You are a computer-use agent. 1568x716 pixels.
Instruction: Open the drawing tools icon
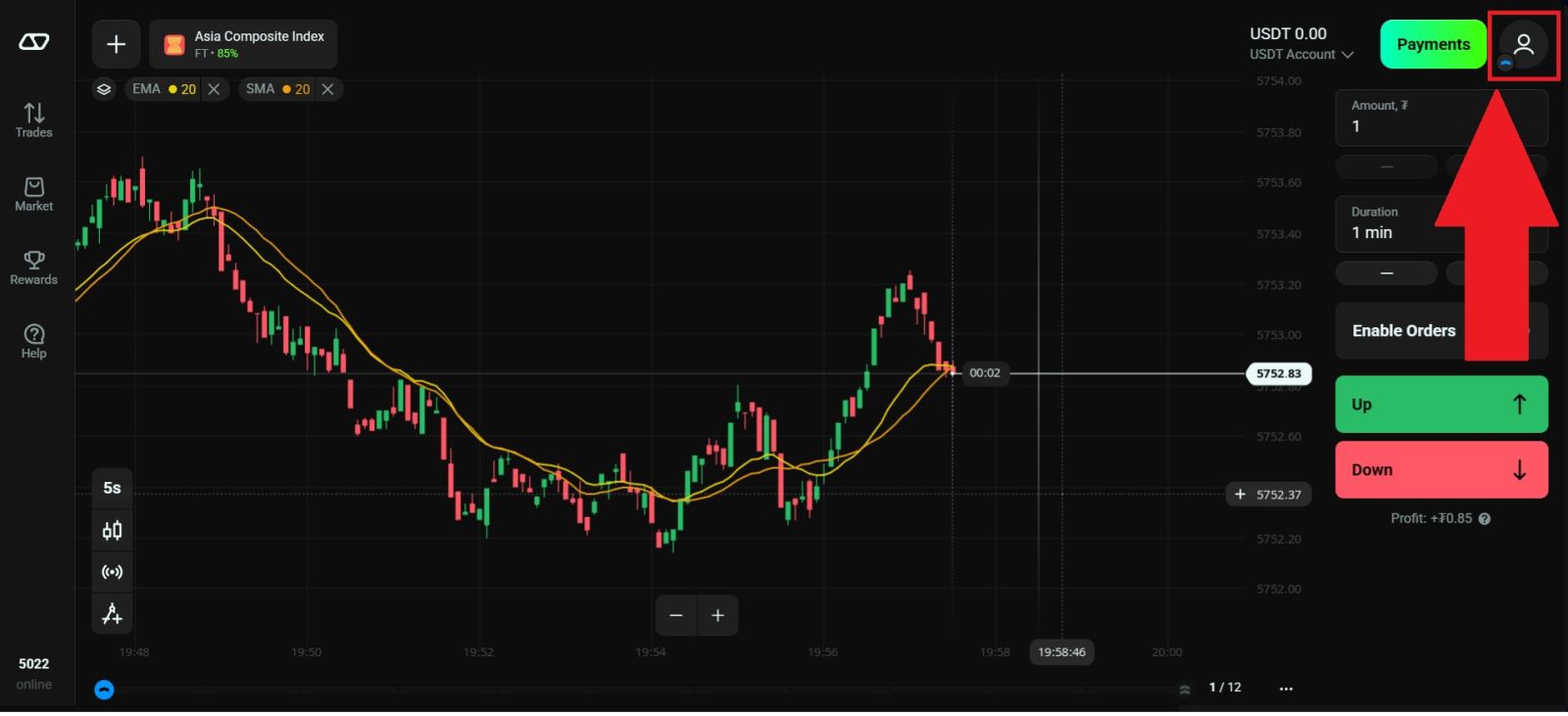click(112, 614)
